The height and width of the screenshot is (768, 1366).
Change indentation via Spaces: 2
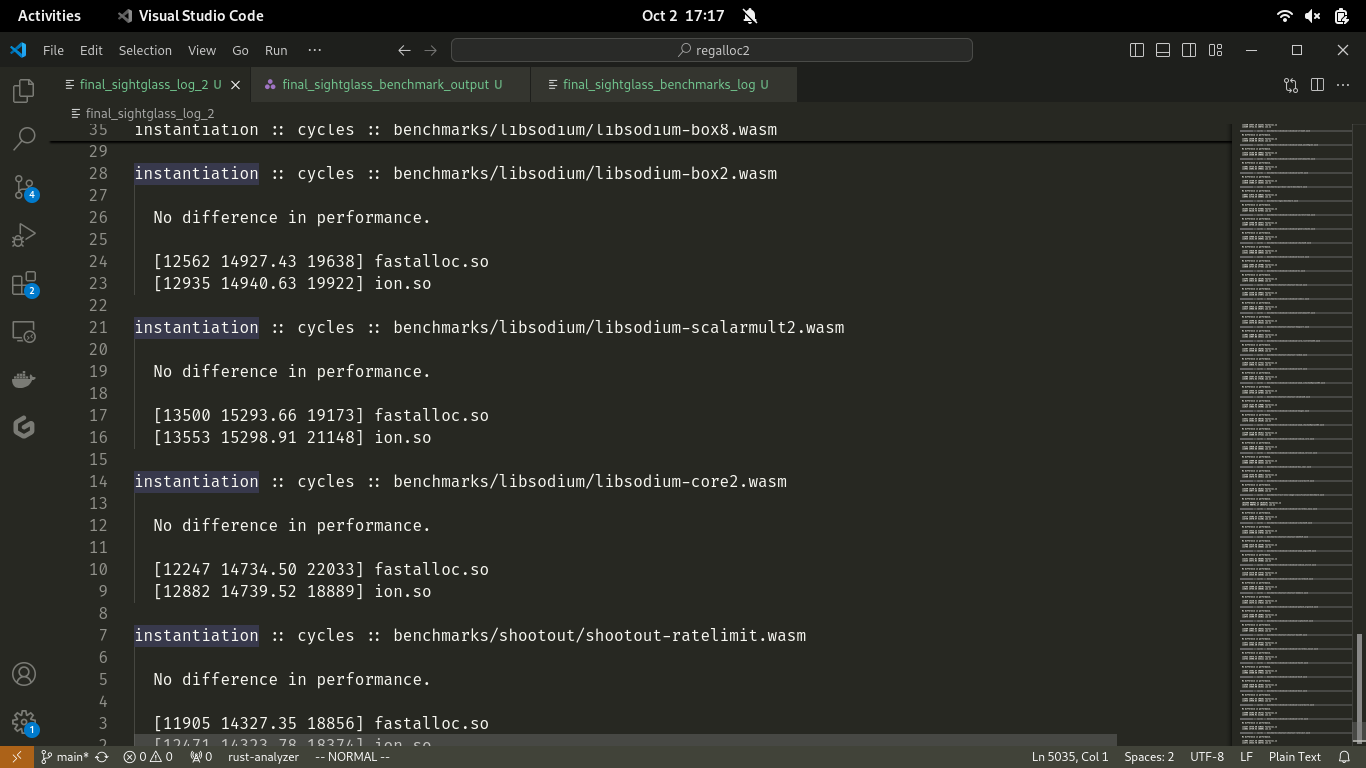point(1149,757)
